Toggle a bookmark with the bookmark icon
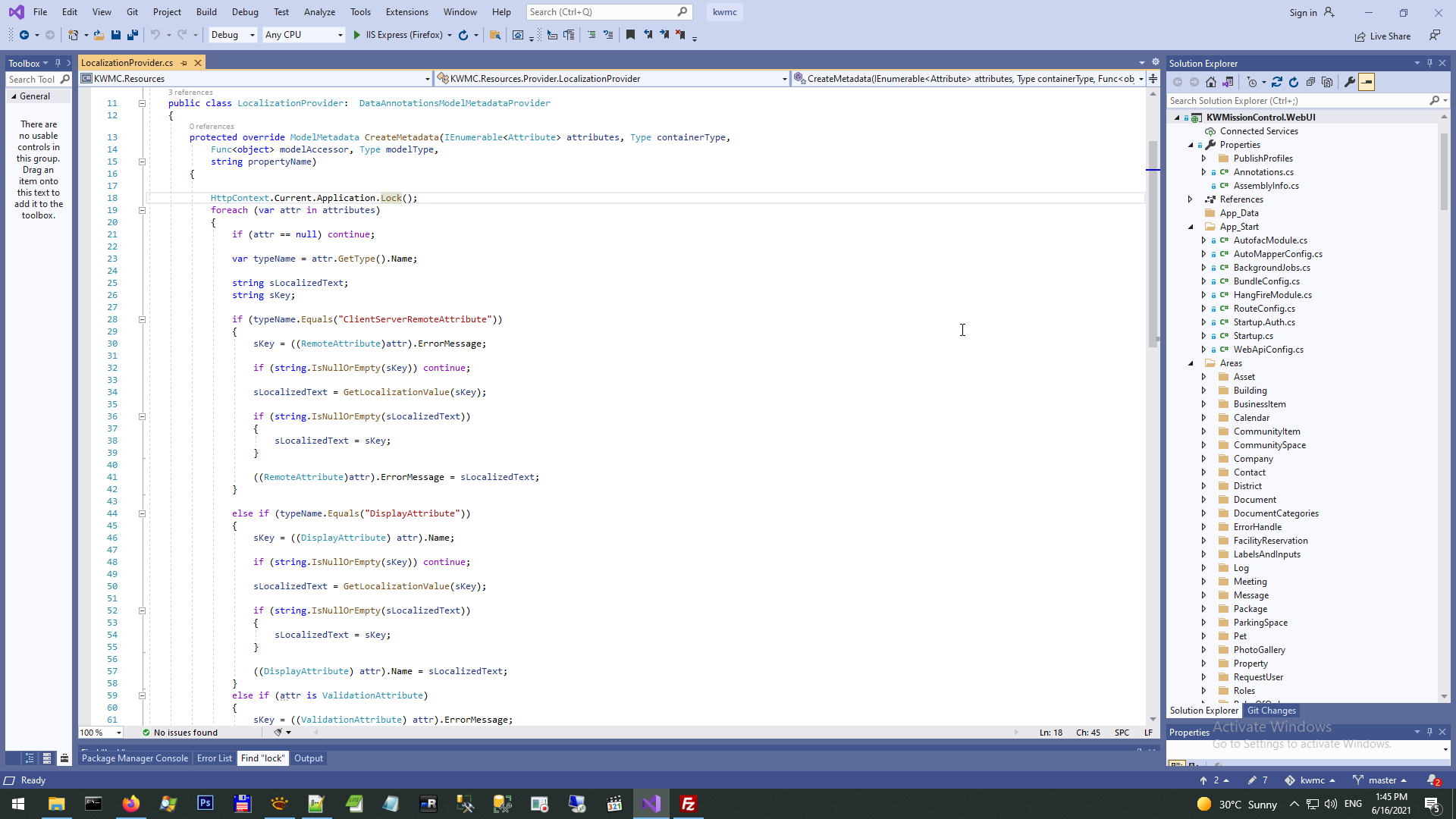Viewport: 1456px width, 819px height. 630,35
